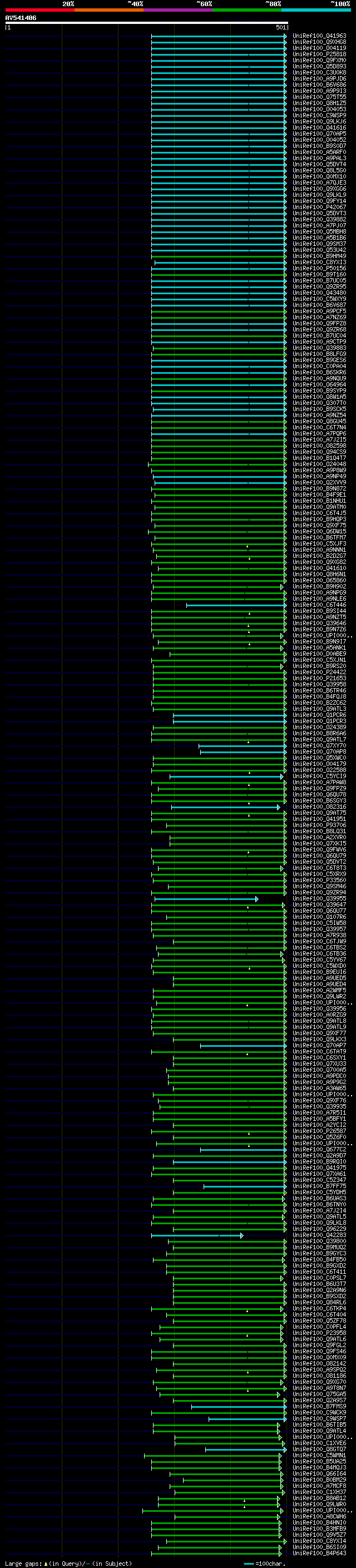
Task: Select the UniRef100_O22588 label
Action: [x=319, y=770]
